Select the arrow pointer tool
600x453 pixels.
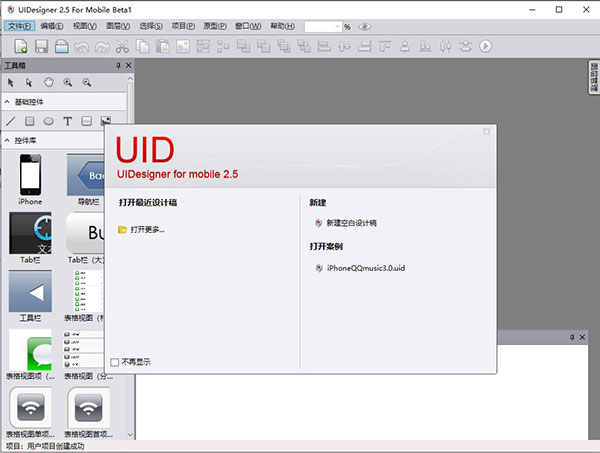[11, 82]
